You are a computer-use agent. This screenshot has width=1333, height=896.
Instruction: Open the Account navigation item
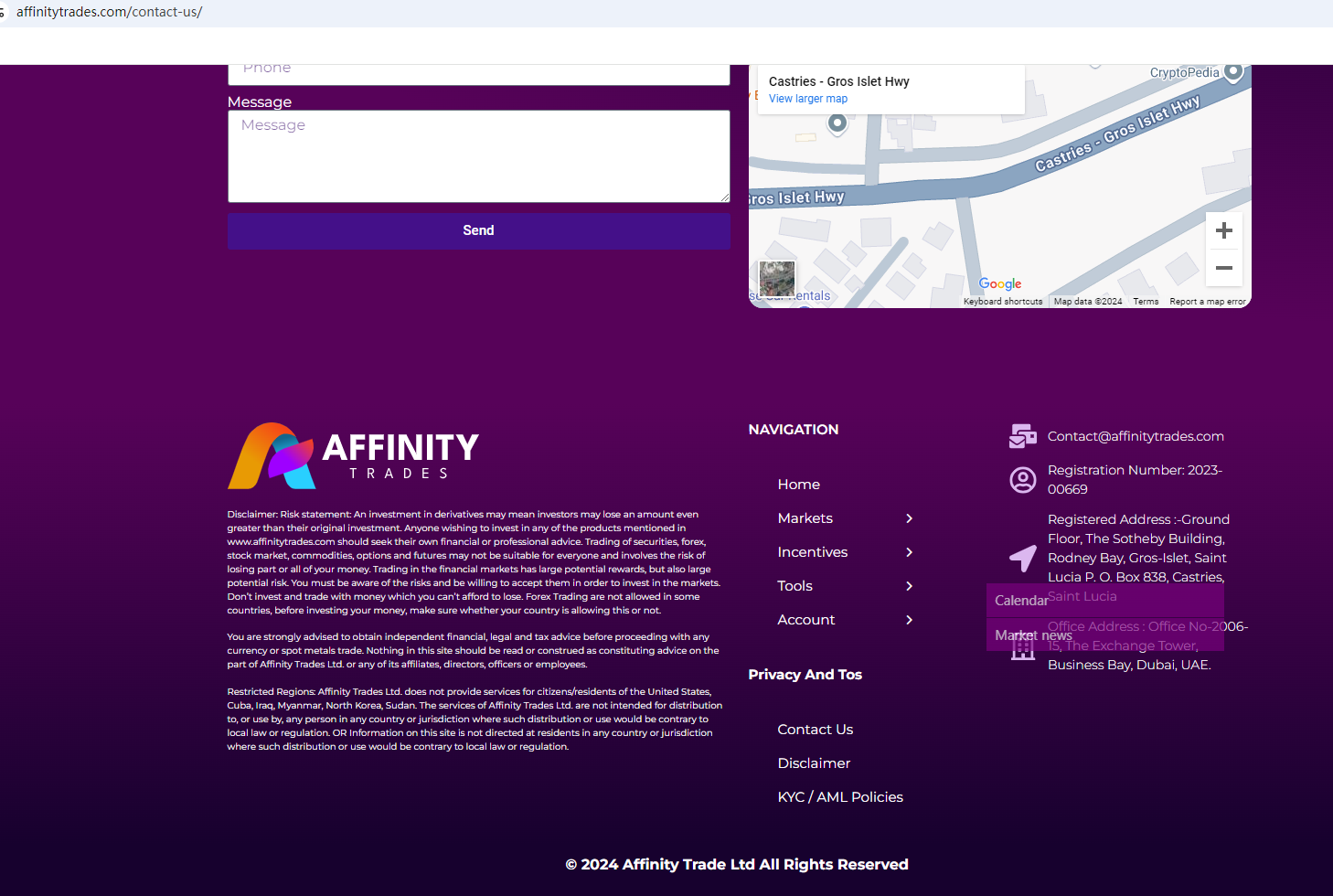[805, 620]
